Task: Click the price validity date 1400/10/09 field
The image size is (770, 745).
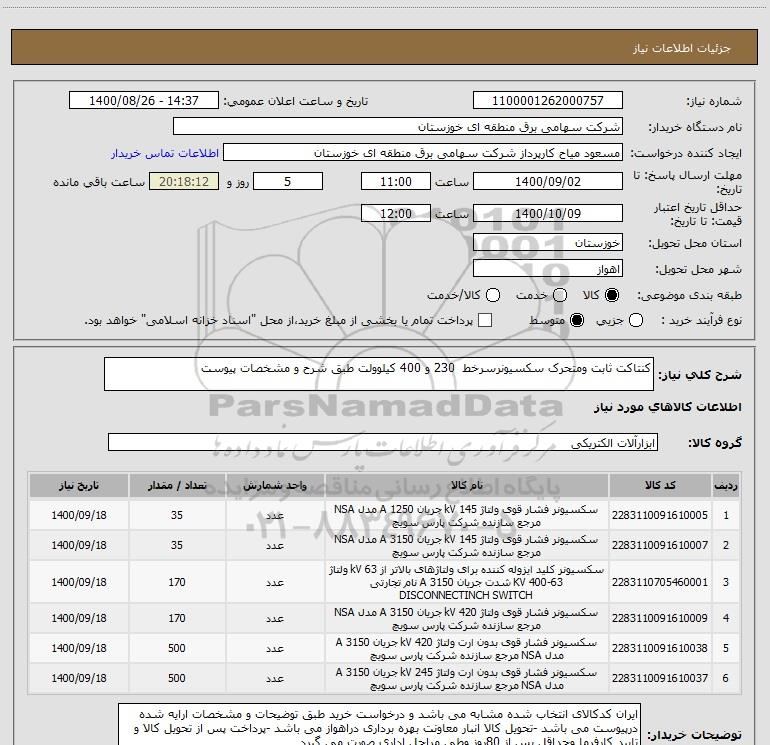Action: point(547,214)
